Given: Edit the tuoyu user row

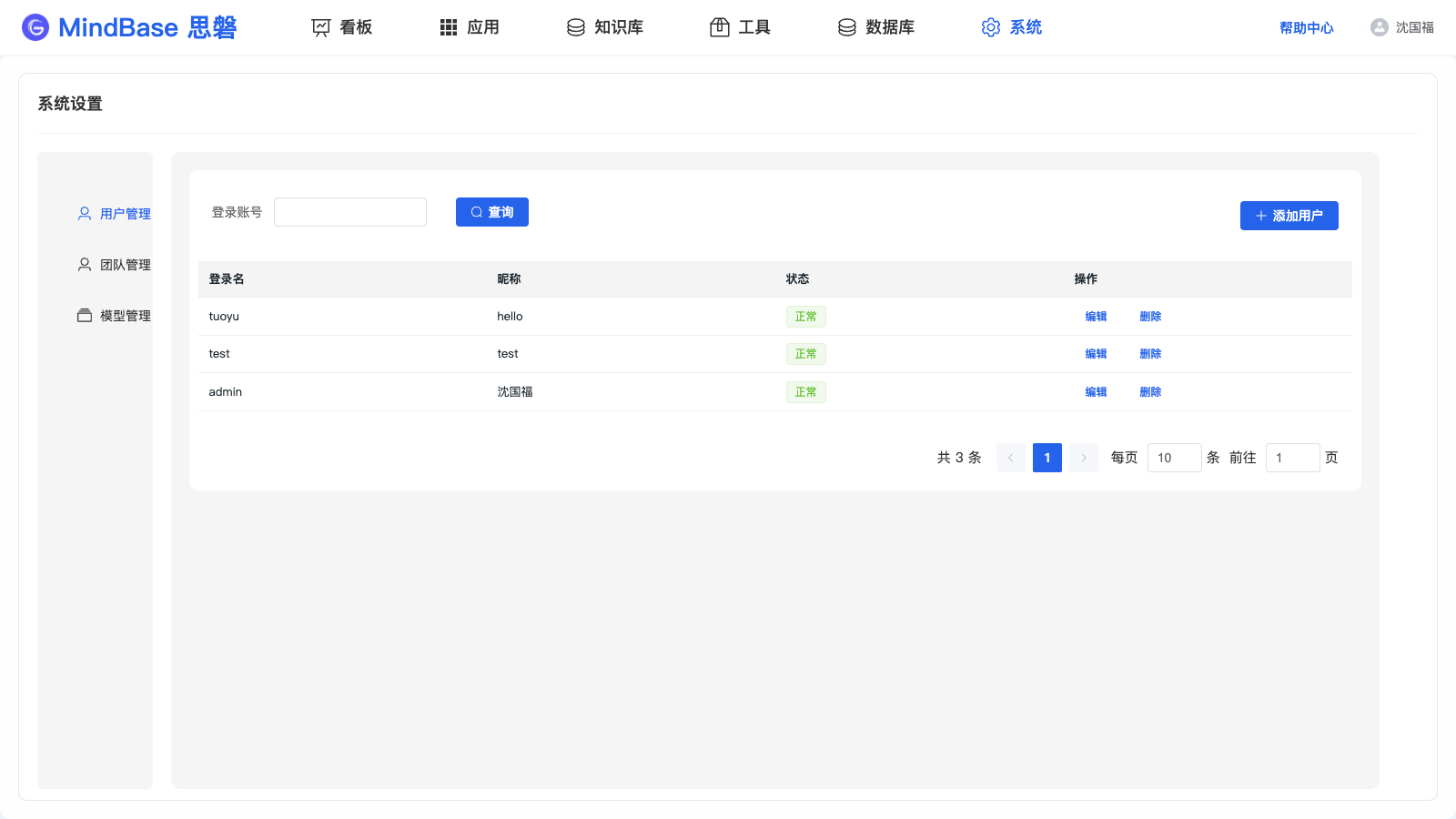Looking at the screenshot, I should point(1096,317).
